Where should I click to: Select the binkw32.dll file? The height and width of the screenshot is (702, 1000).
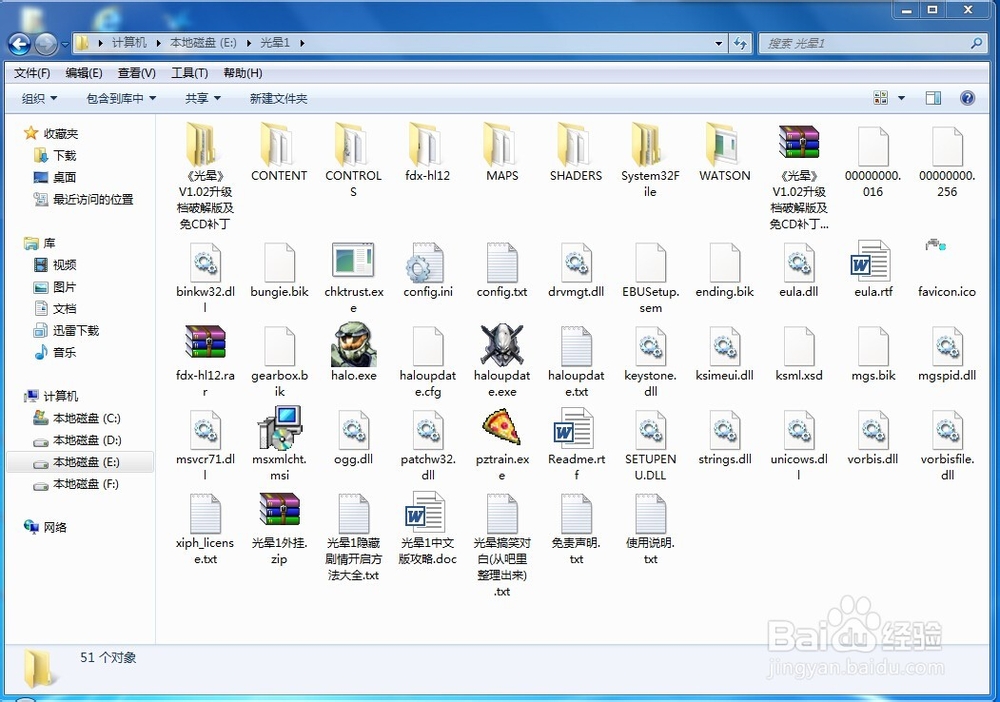(x=205, y=263)
